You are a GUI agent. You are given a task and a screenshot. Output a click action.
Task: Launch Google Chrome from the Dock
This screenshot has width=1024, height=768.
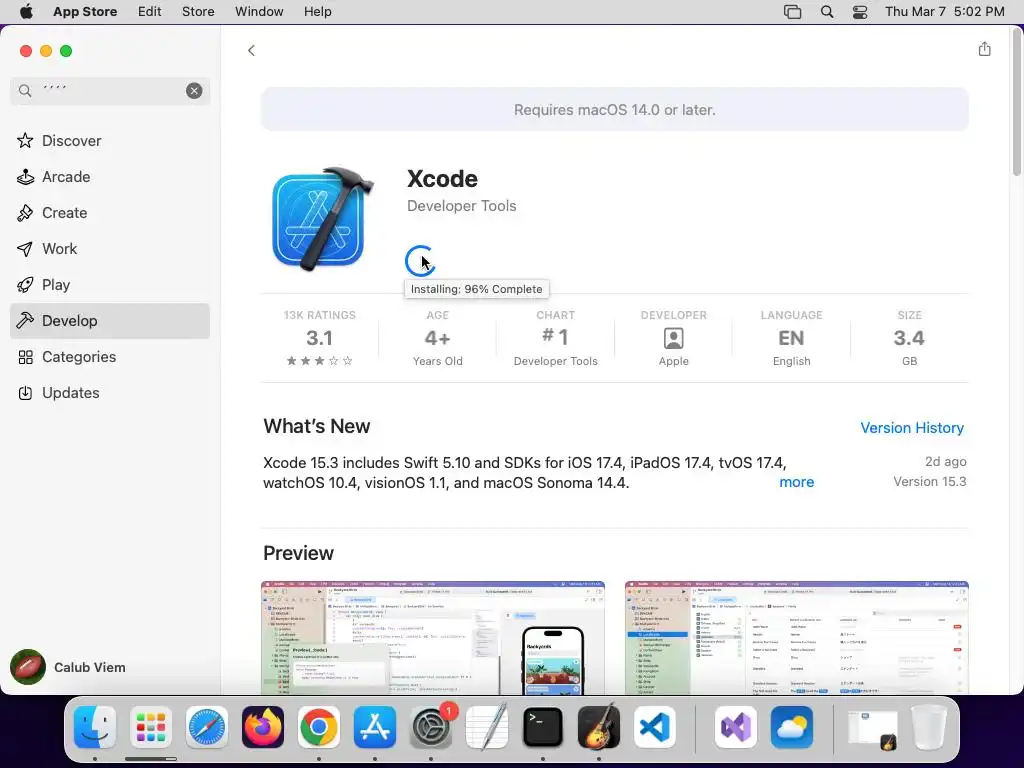(319, 727)
